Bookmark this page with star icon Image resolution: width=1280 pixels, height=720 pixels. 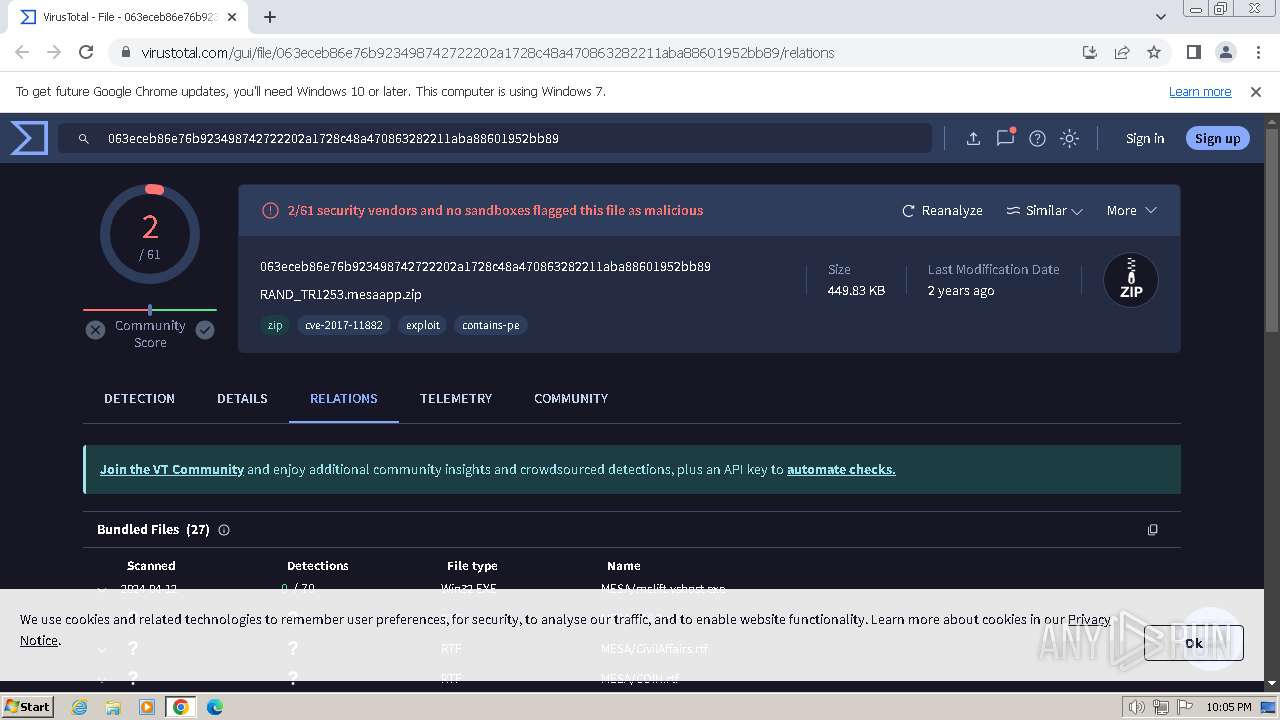point(1154,52)
